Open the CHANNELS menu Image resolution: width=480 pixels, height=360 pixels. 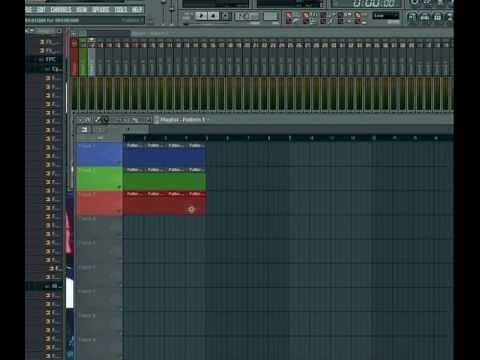click(61, 10)
